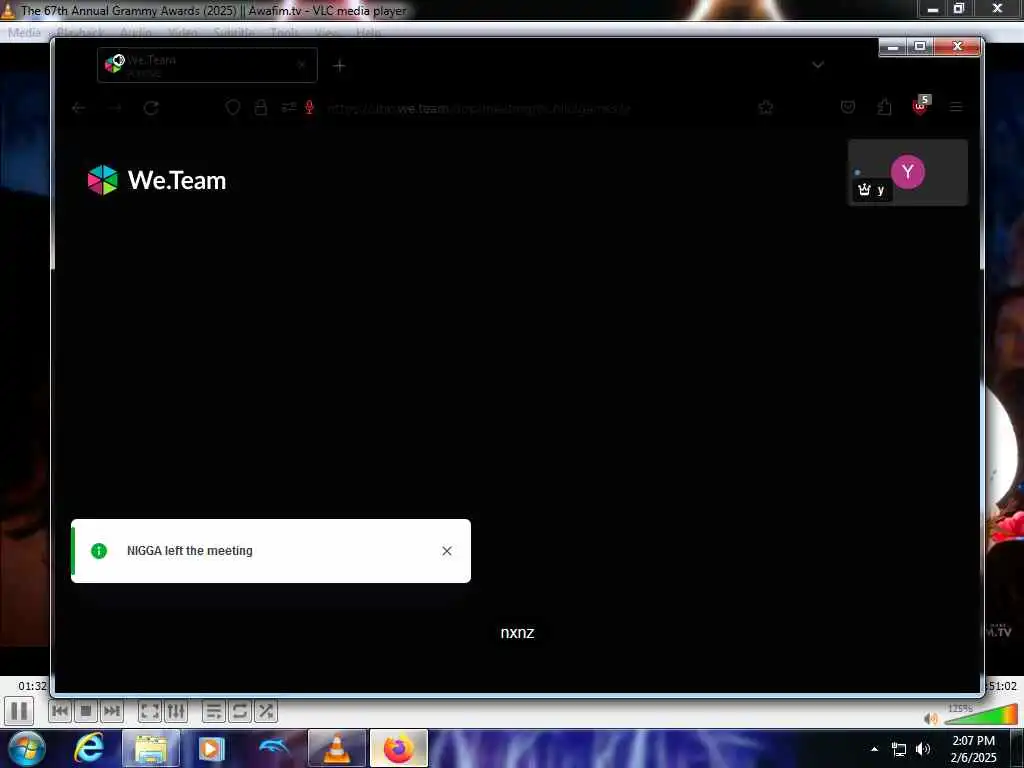
Task: Open Firefox extensions menu
Action: click(884, 107)
